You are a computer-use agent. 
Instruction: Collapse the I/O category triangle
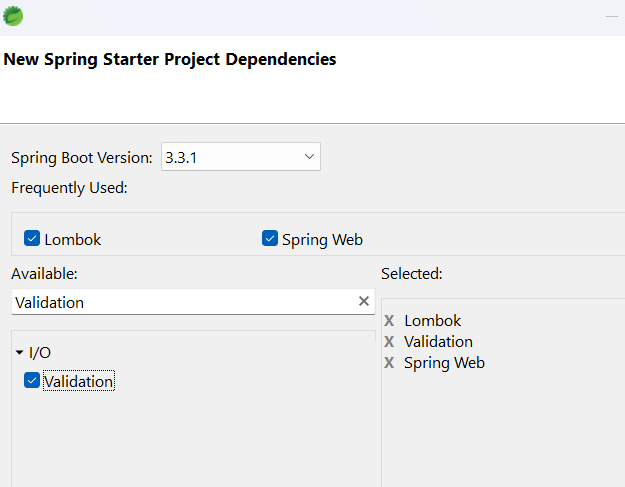point(19,352)
